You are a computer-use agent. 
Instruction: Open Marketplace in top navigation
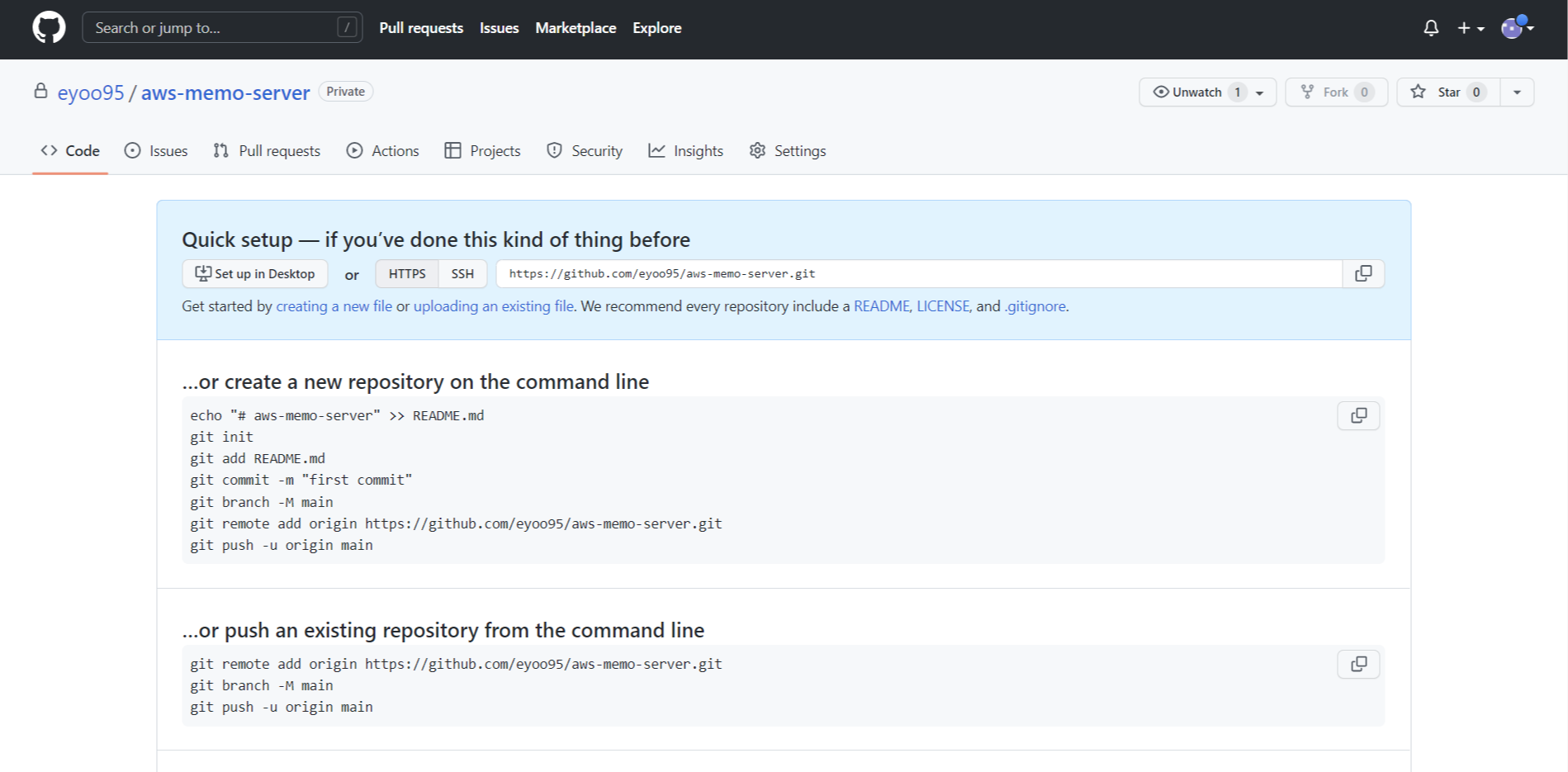(576, 28)
